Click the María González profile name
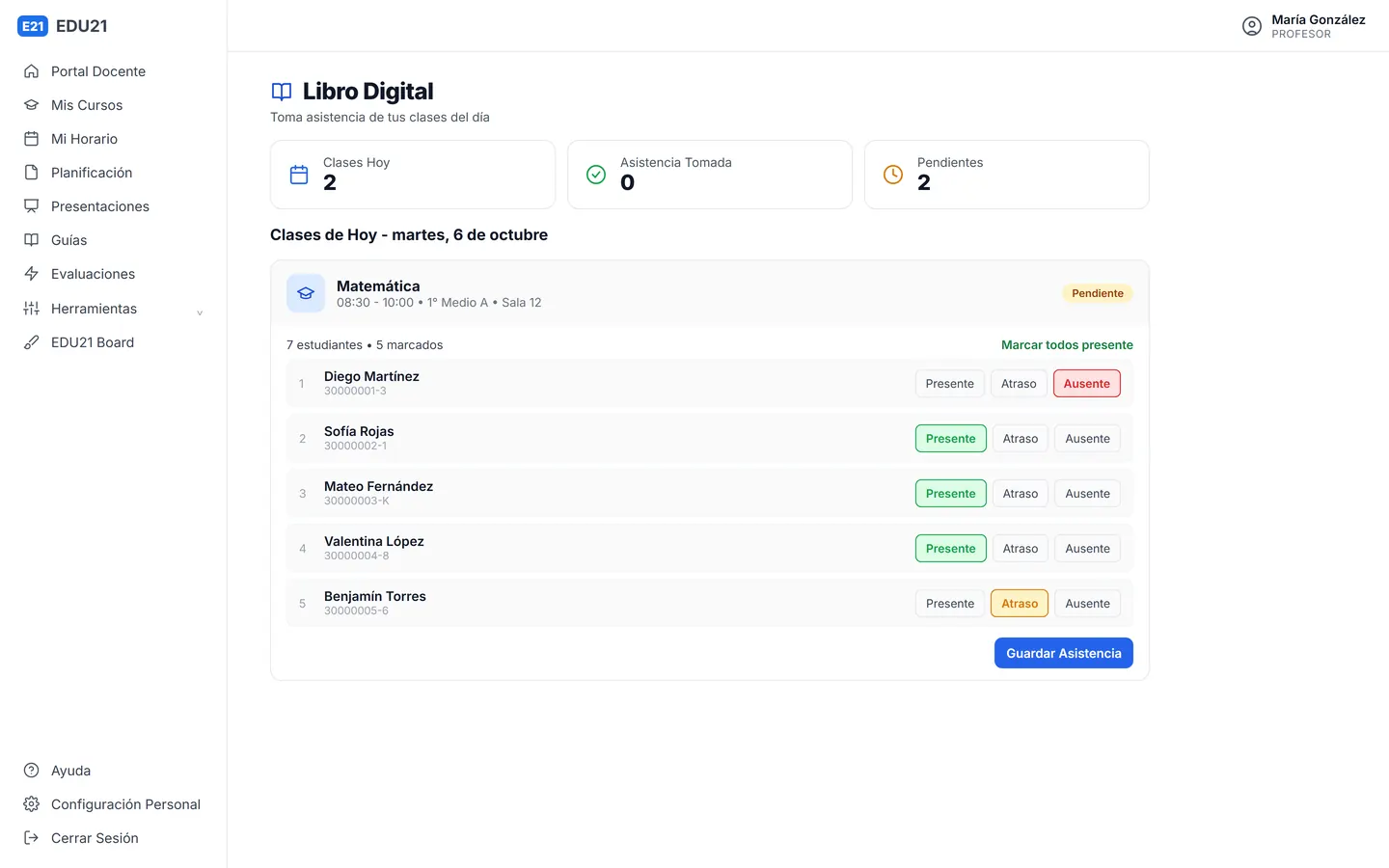Viewport: 1389px width, 868px height. point(1319,19)
